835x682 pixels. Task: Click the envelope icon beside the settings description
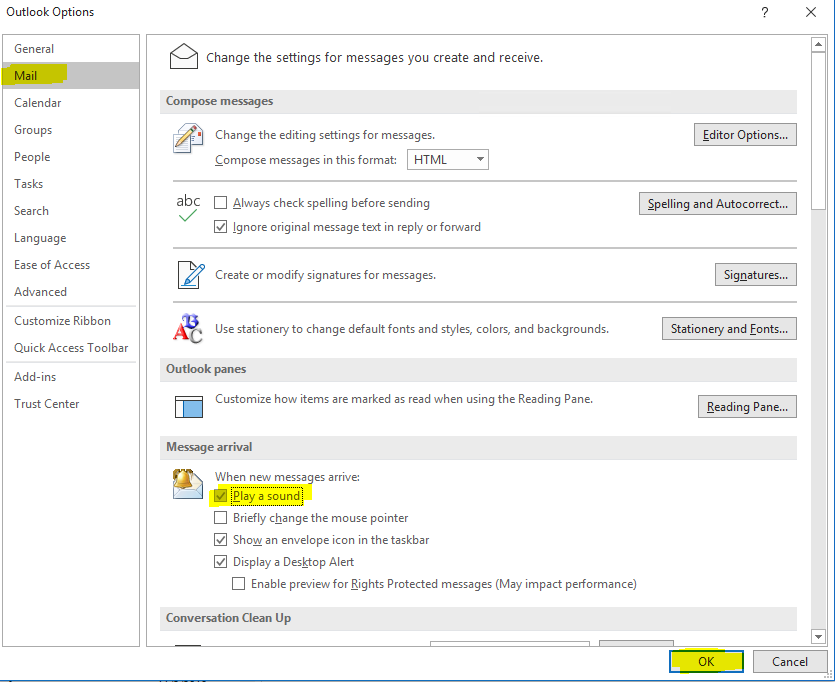[184, 56]
